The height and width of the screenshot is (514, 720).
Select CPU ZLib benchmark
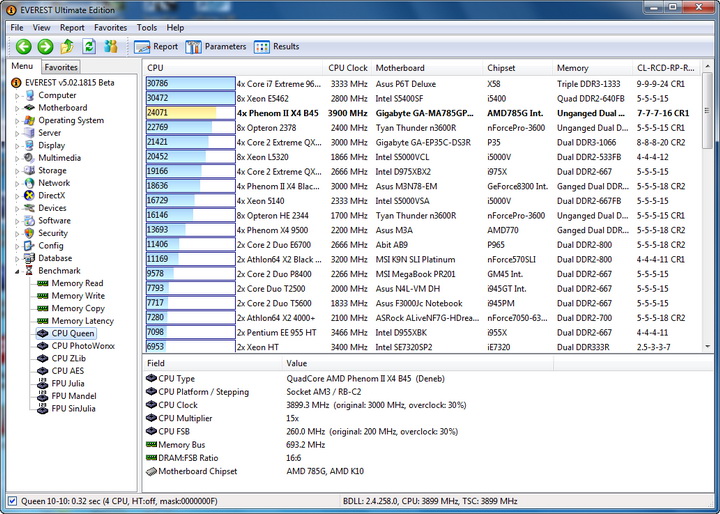[x=68, y=358]
